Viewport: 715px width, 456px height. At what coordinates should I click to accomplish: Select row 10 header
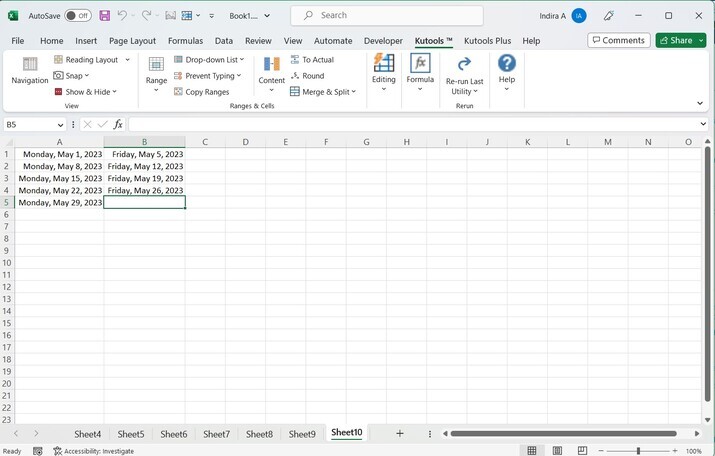coord(7,263)
